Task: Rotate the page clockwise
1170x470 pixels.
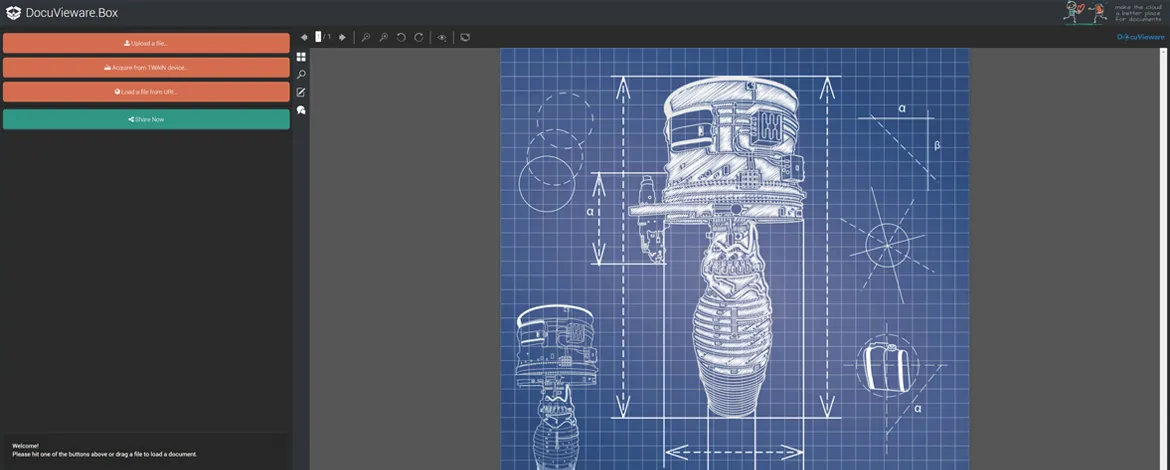Action: coord(418,37)
